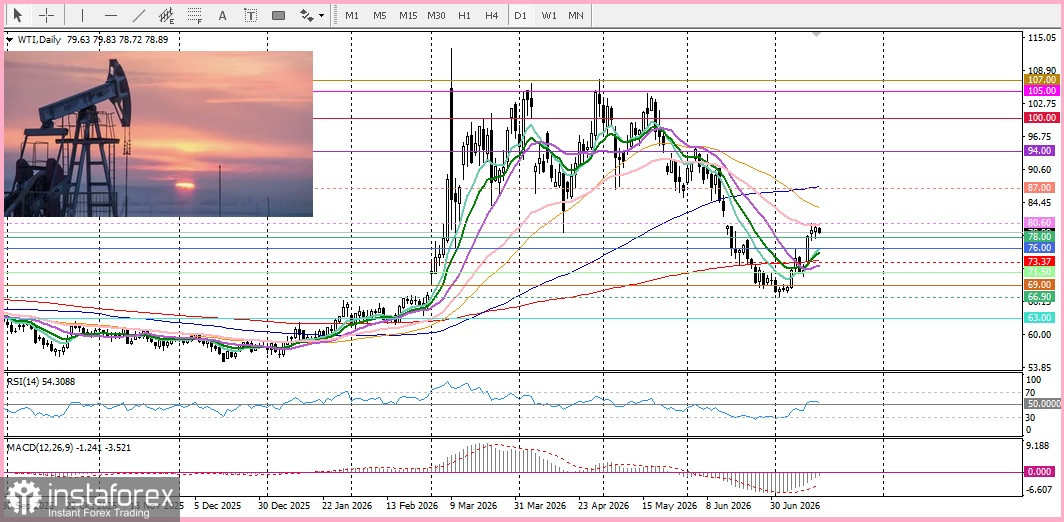The image size is (1064, 522).
Task: Click the 105.00 price level label
Action: coord(1042,90)
